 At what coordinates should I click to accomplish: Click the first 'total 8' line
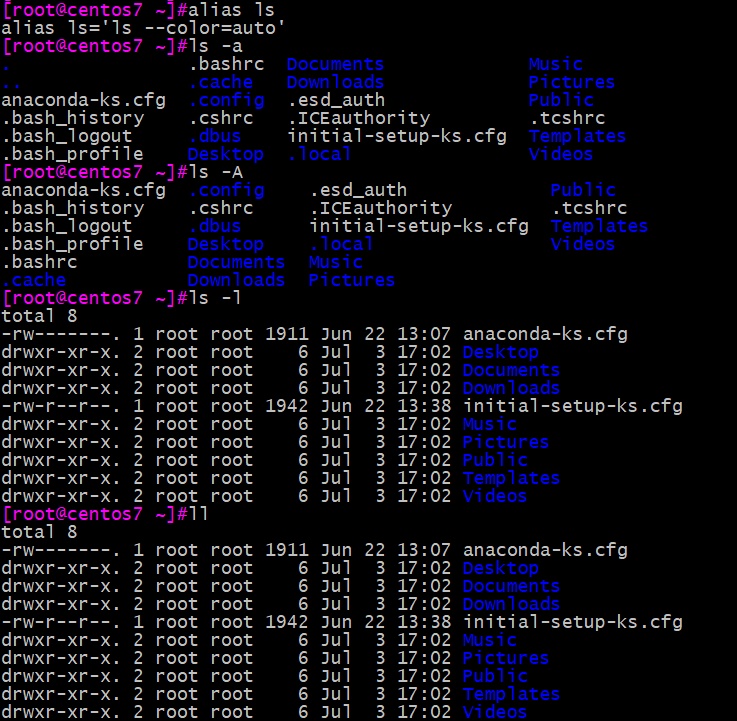39,316
